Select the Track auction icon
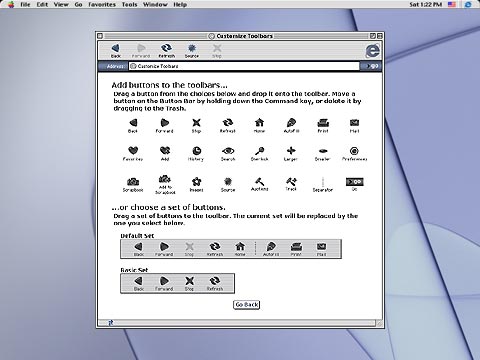The width and height of the screenshot is (480, 360). [291, 184]
